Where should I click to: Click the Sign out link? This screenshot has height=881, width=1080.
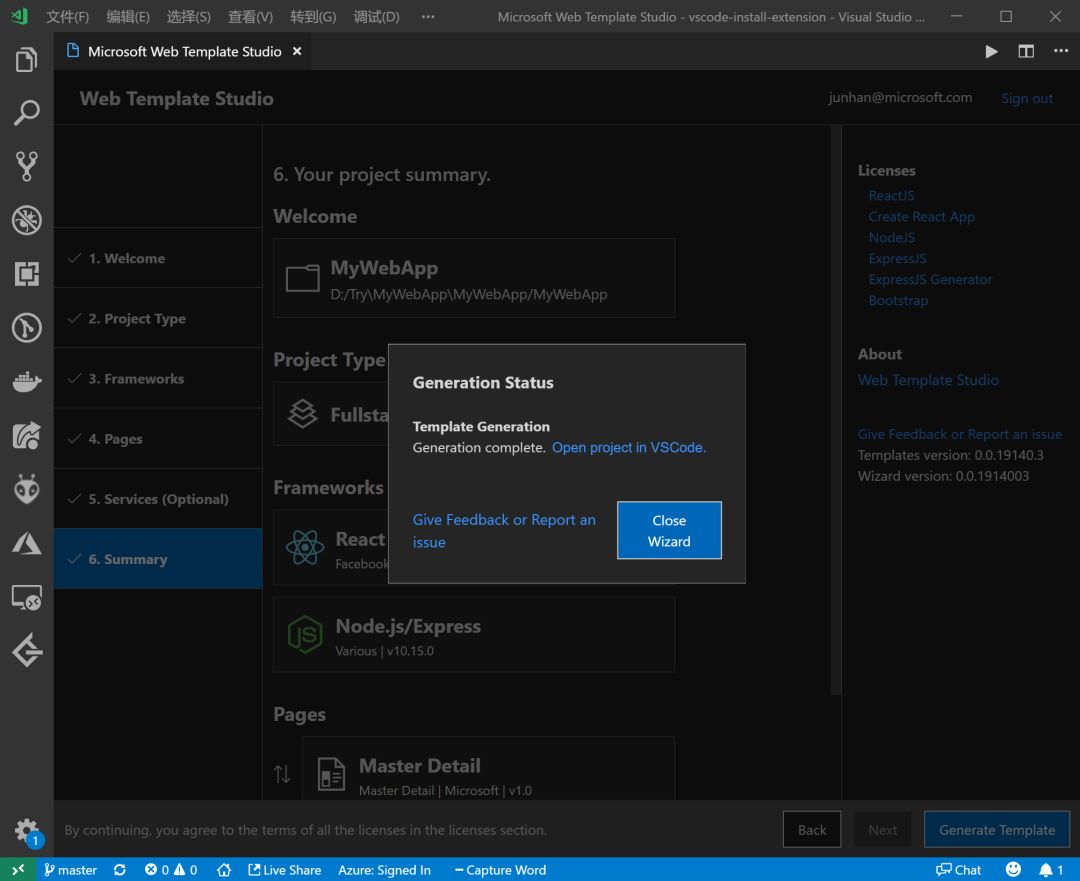coord(1026,99)
